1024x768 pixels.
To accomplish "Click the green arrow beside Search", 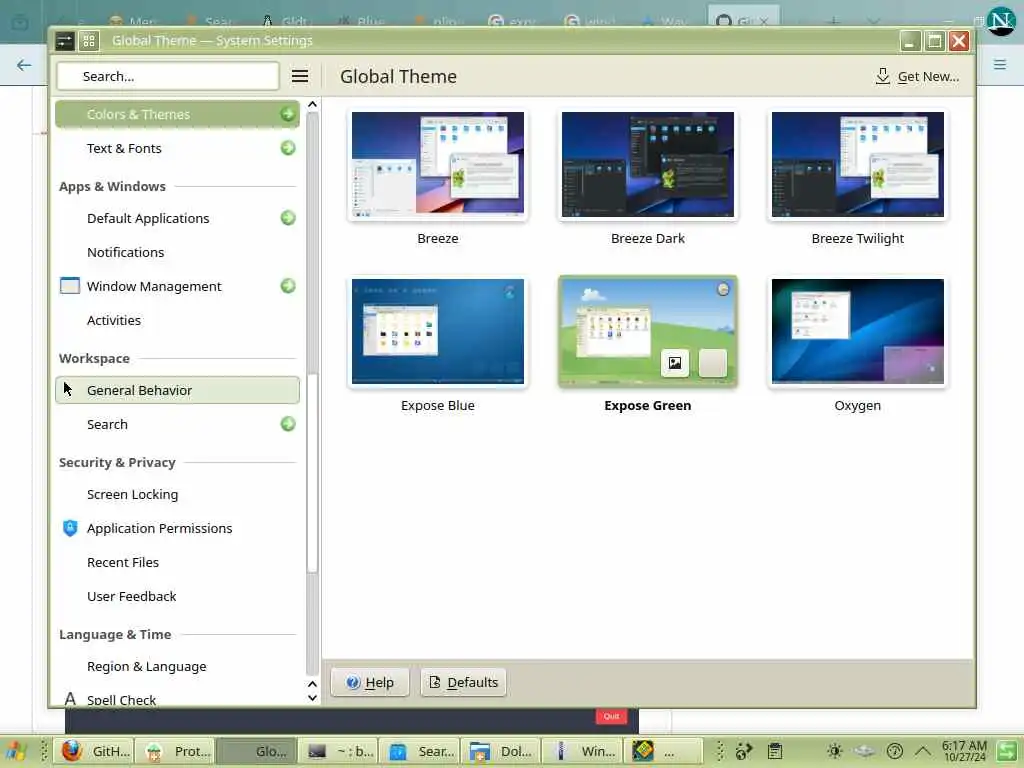I will [287, 424].
